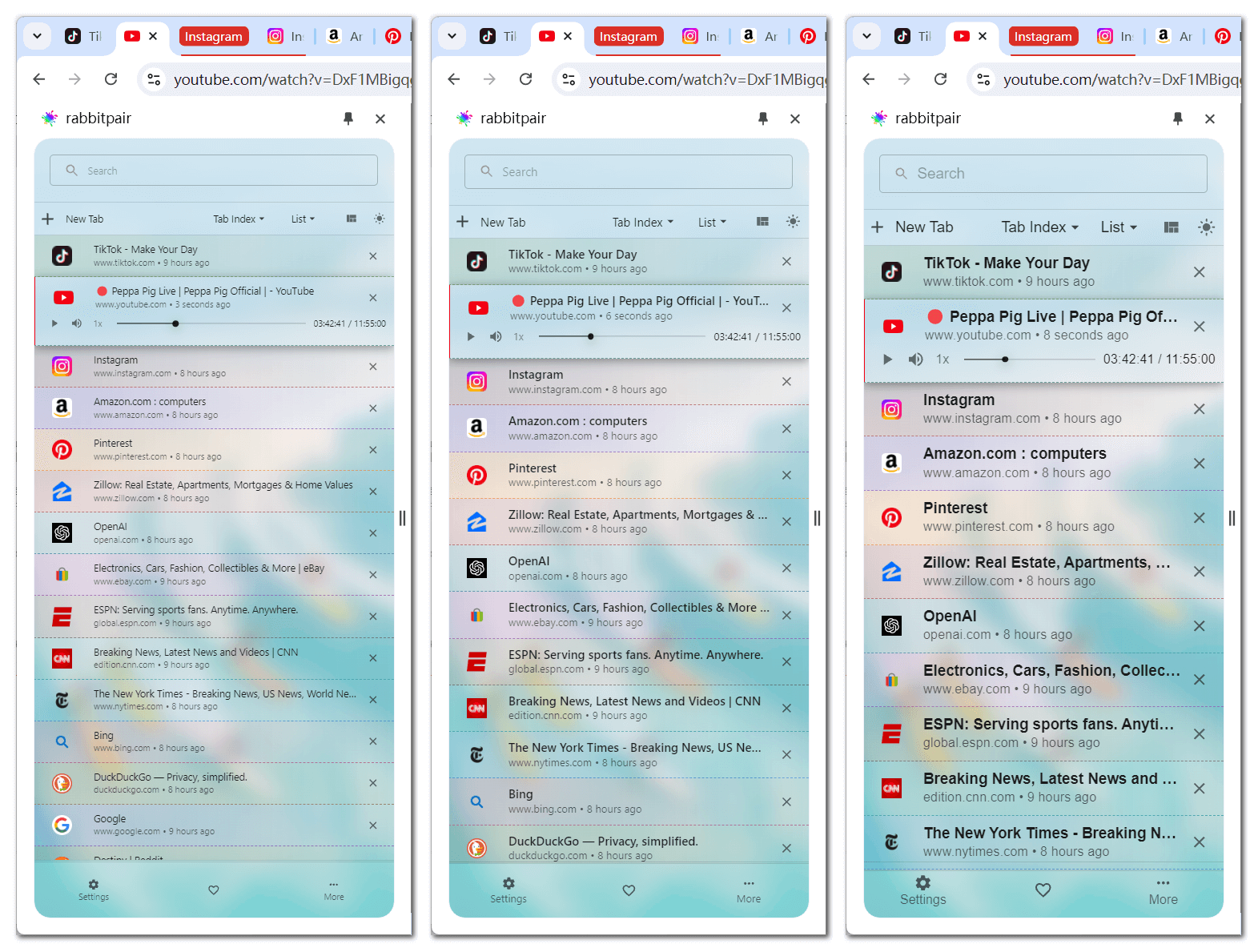Open More menu in middle window footer
1258x952 pixels.
point(749,891)
